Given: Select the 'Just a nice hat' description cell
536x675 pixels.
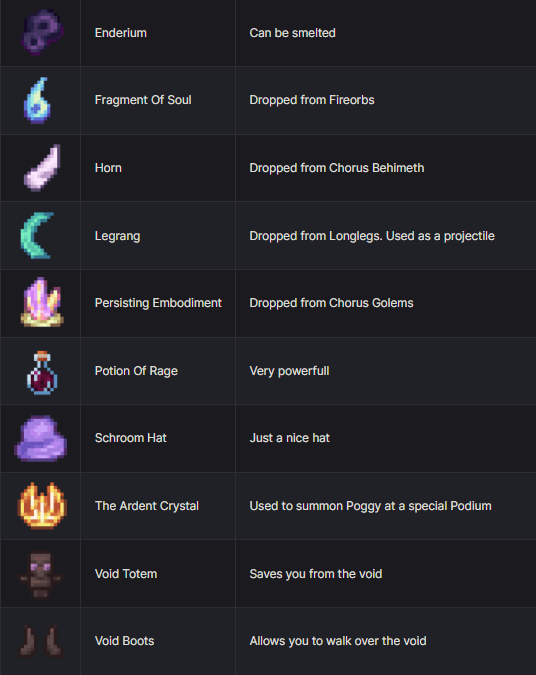Looking at the screenshot, I should click(385, 438).
